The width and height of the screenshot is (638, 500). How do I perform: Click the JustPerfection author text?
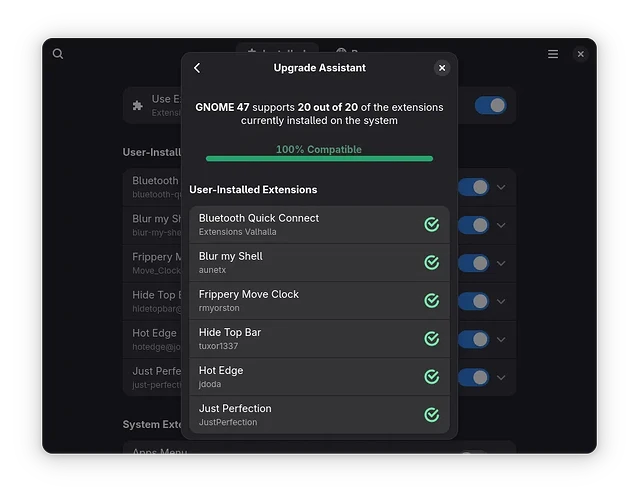tap(228, 422)
